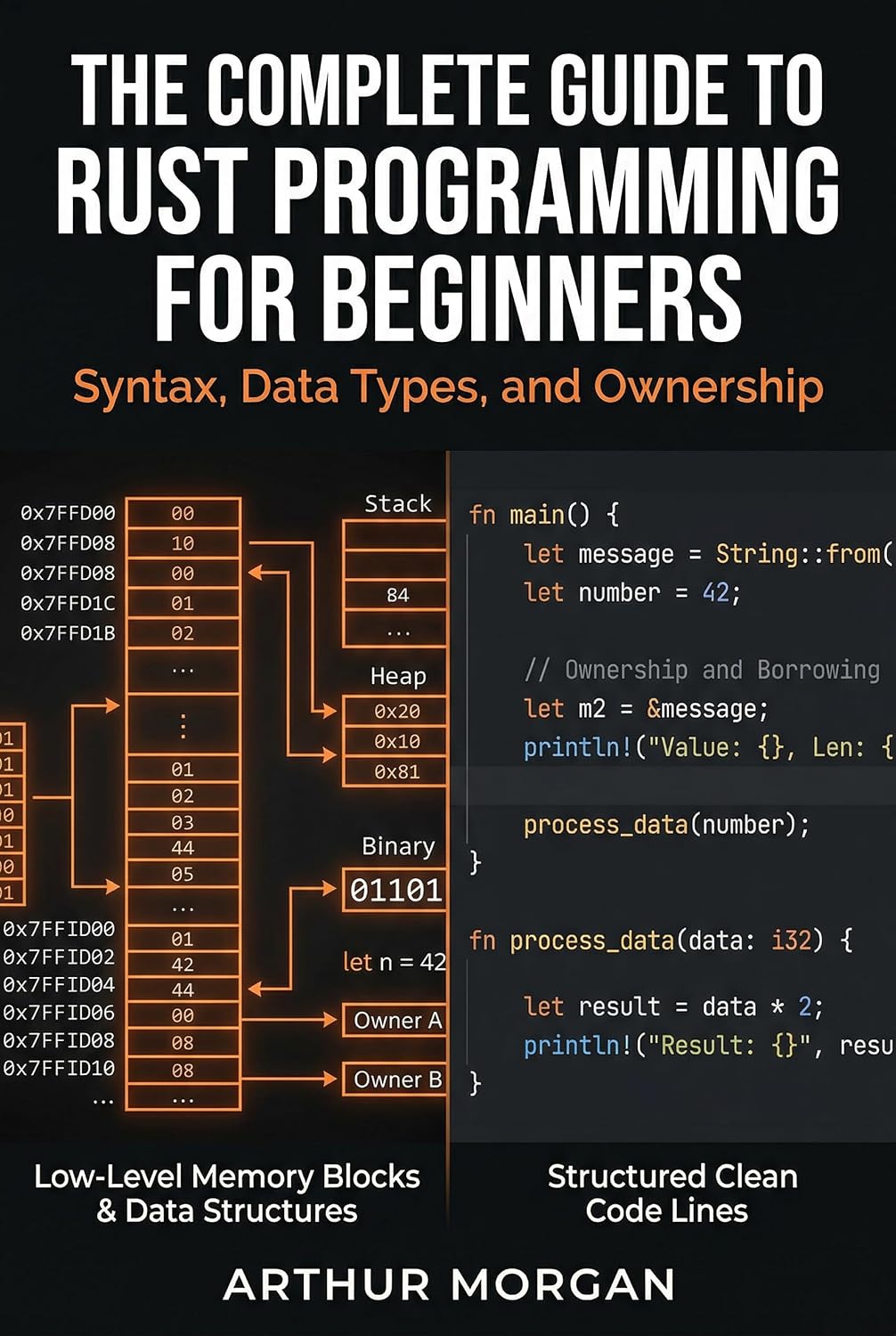Select the binary value box "01101"
This screenshot has width=896, height=1336.
point(395,890)
